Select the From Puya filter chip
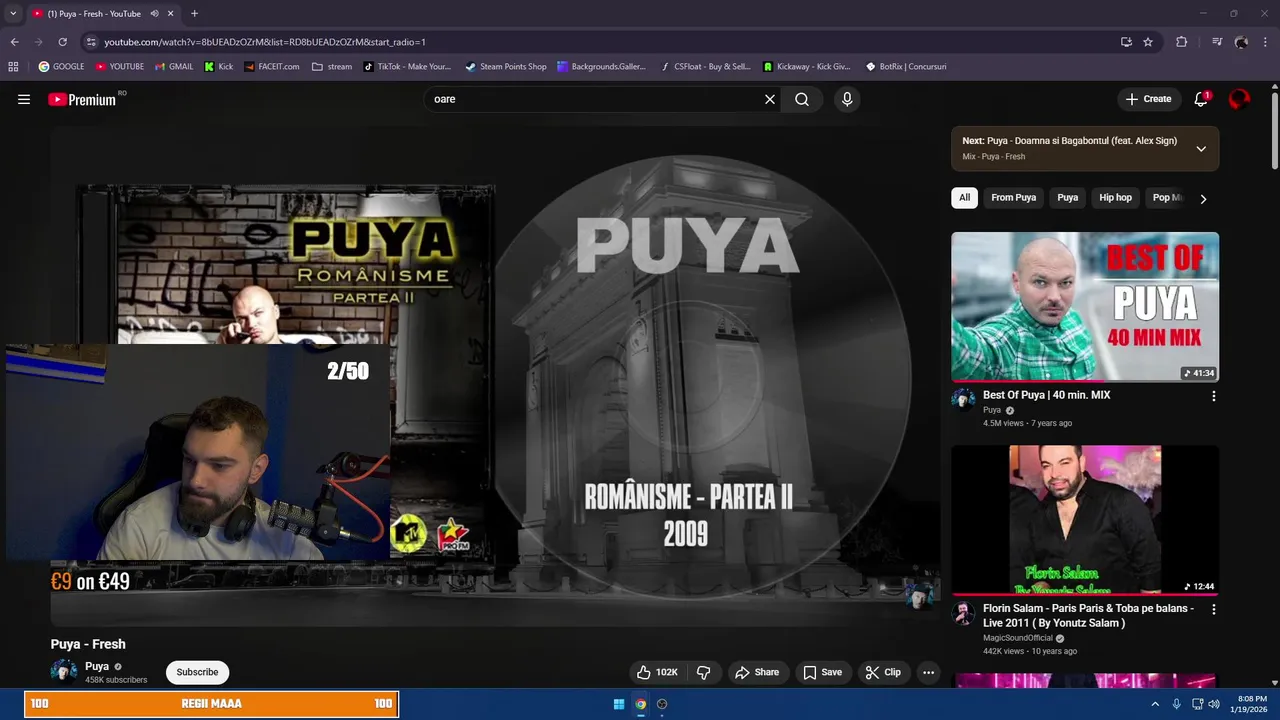Viewport: 1280px width, 720px height. [1013, 198]
